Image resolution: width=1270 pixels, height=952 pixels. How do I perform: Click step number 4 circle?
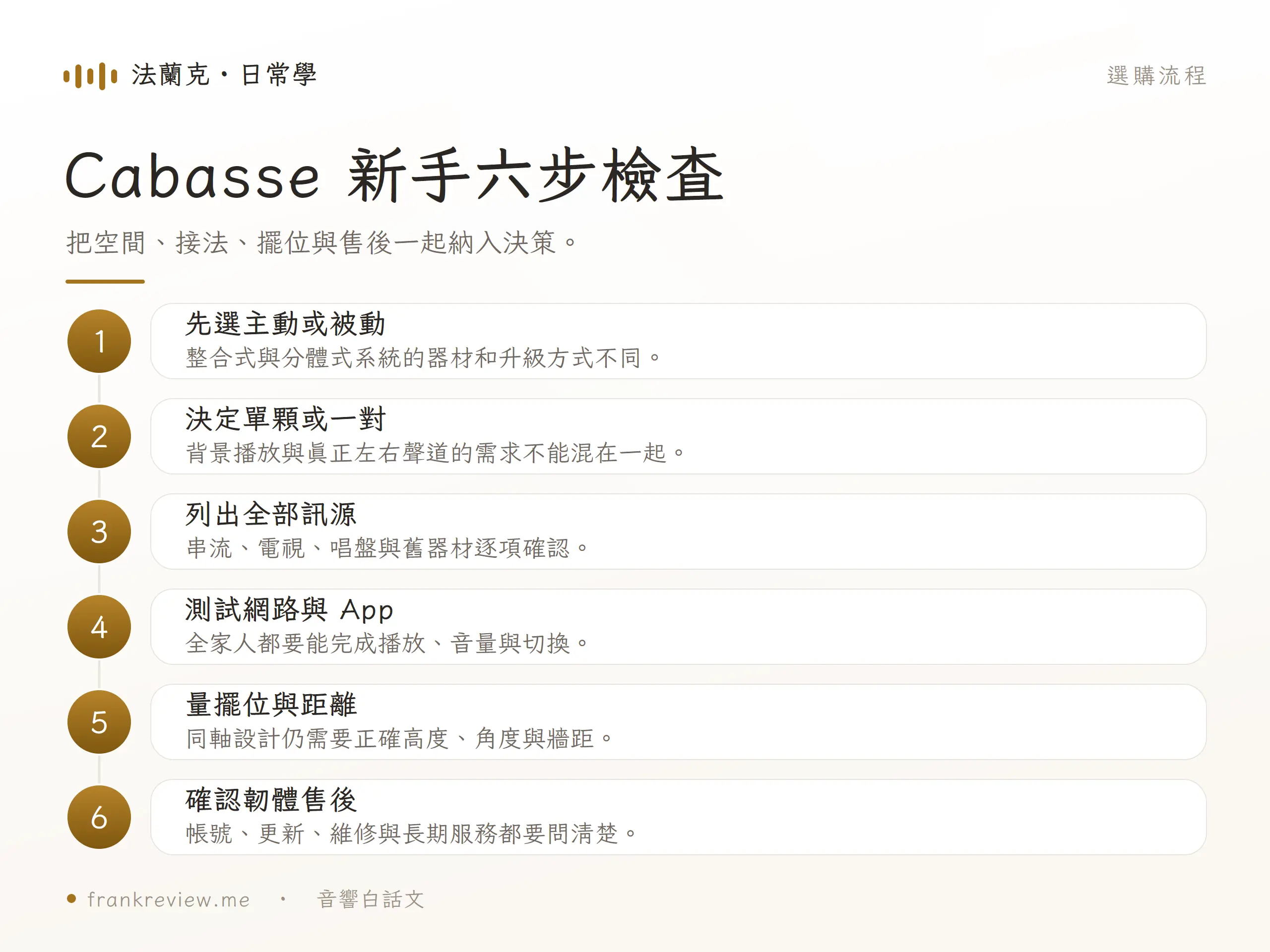(99, 627)
